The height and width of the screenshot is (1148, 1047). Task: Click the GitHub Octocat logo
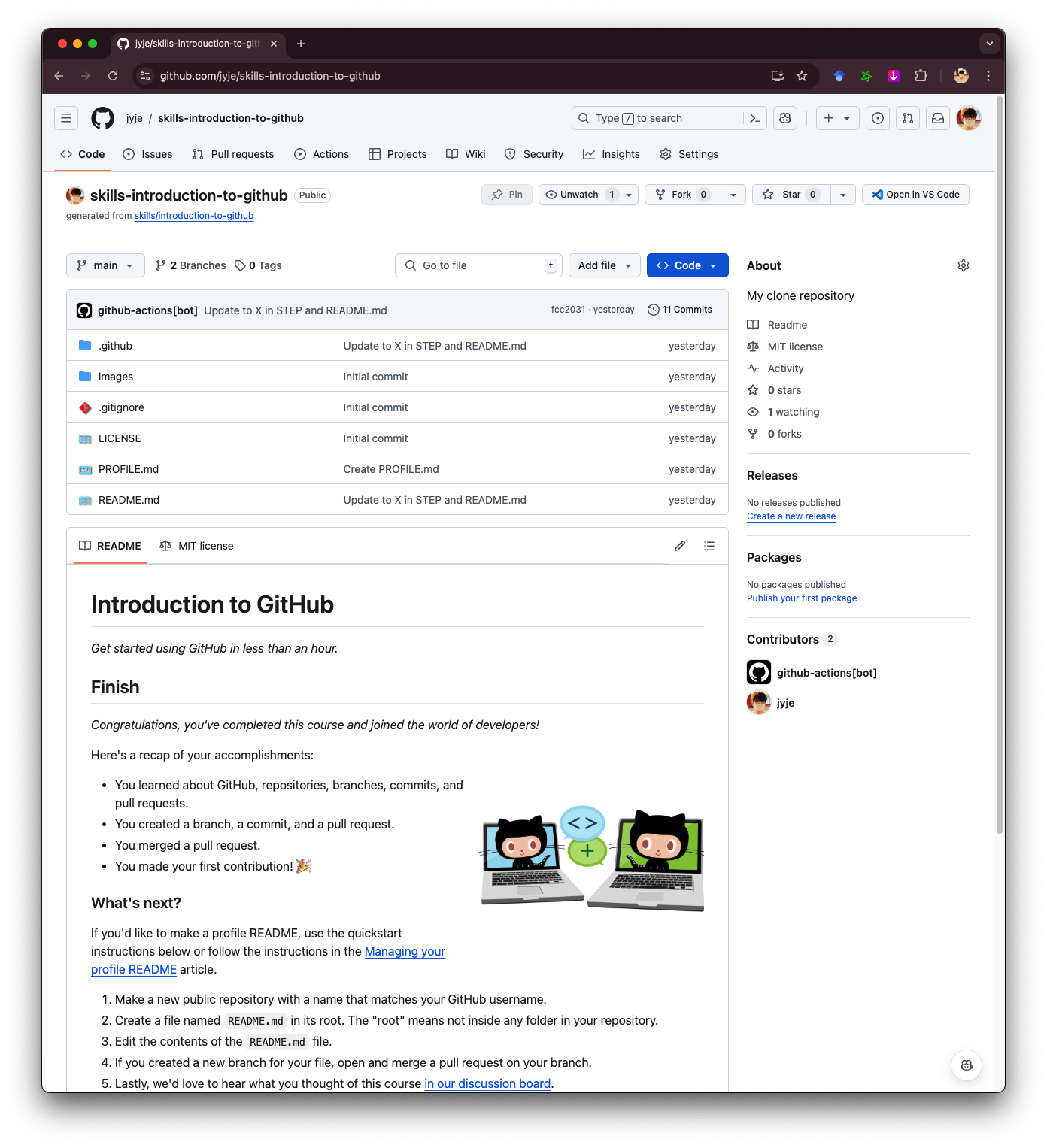[103, 118]
